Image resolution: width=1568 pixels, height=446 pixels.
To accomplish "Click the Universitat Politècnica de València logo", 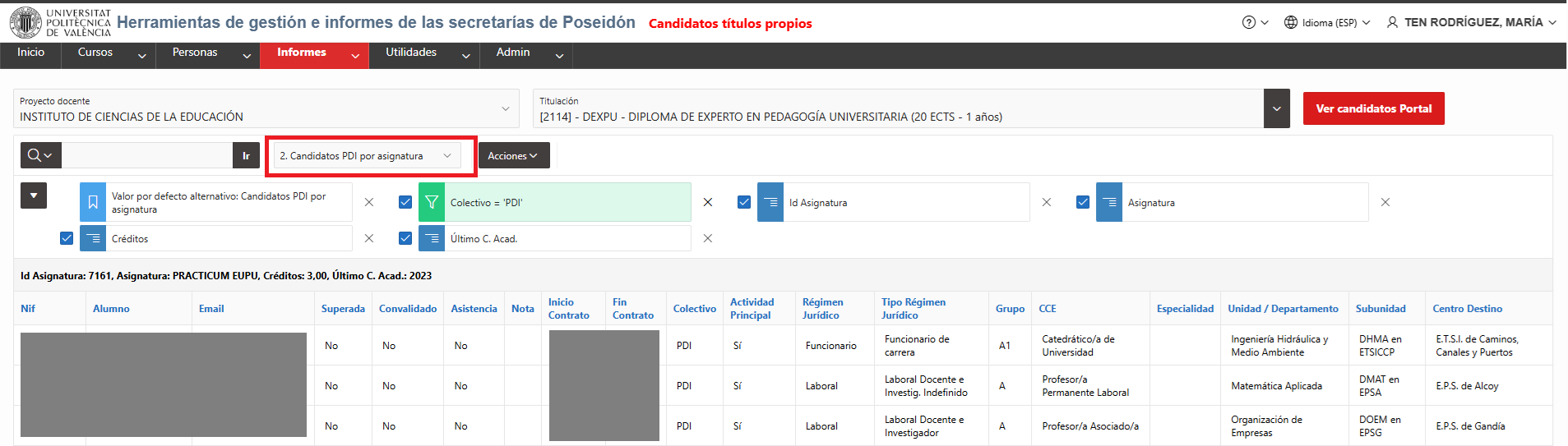I will coord(60,23).
